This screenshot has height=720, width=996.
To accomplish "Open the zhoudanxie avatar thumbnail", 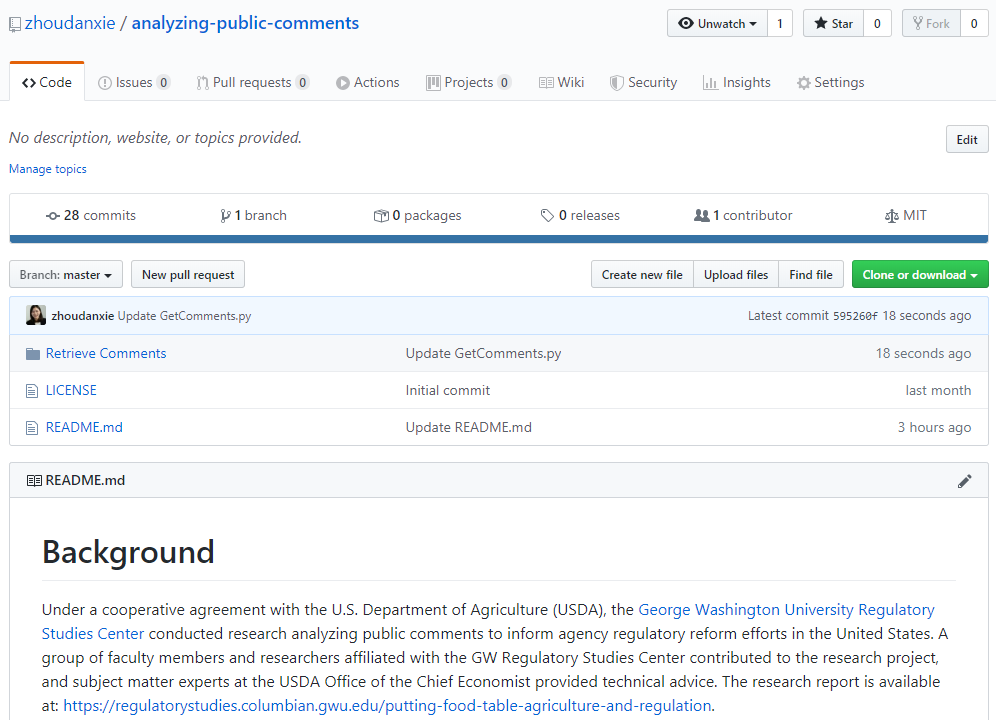I will [x=36, y=315].
